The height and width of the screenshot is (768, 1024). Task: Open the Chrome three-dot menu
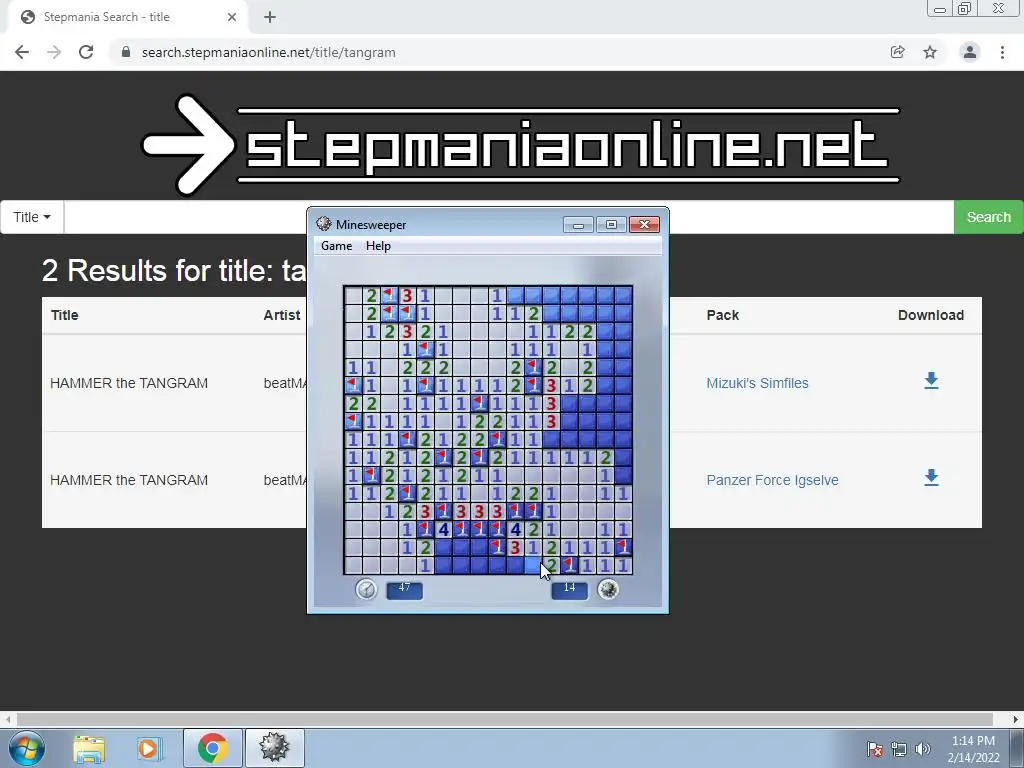(x=1002, y=52)
